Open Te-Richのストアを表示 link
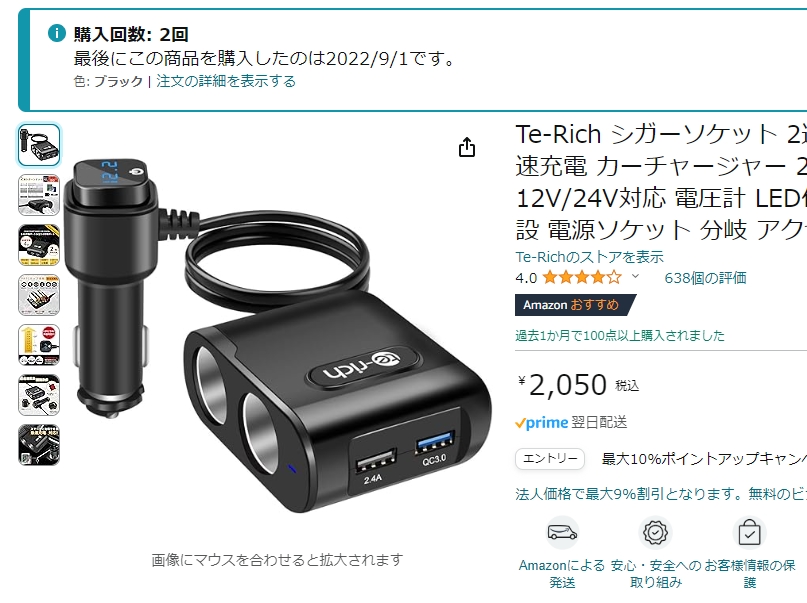The width and height of the screenshot is (807, 603). (589, 256)
